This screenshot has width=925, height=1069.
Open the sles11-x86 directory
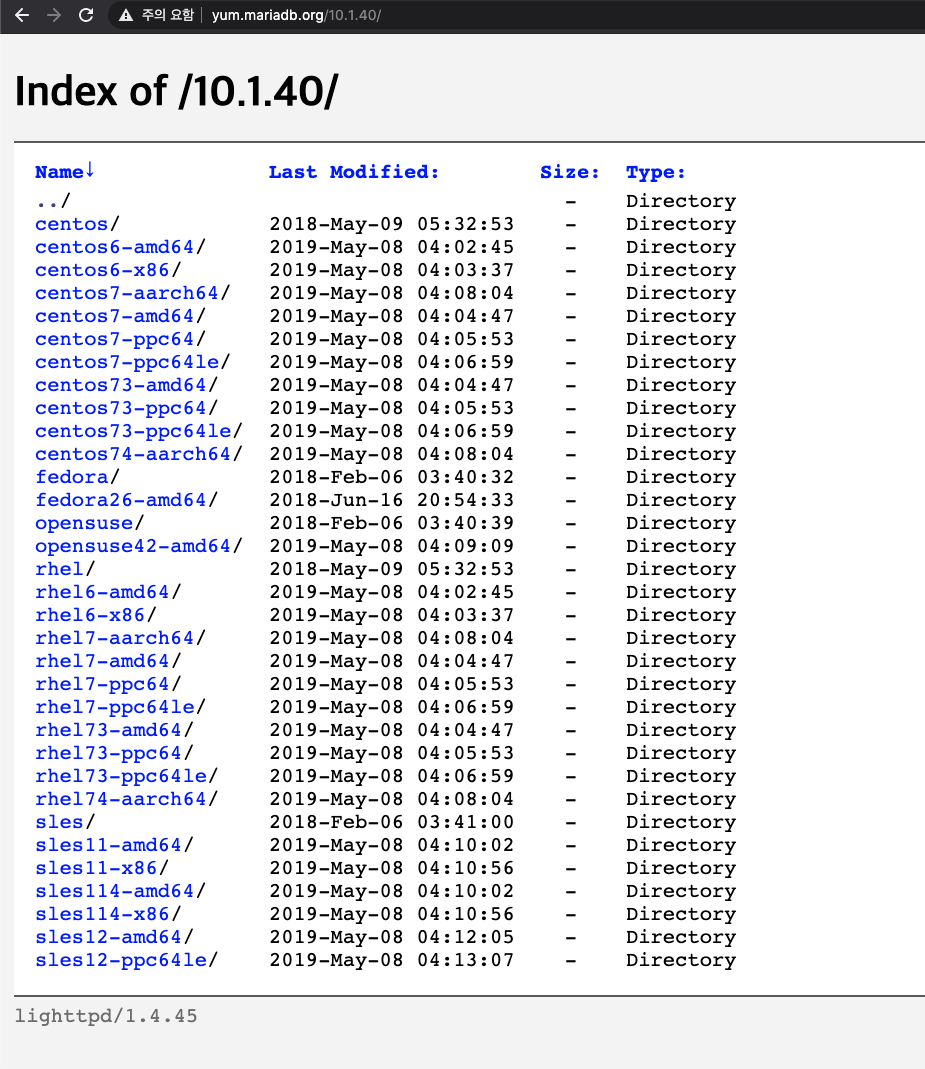click(x=96, y=869)
